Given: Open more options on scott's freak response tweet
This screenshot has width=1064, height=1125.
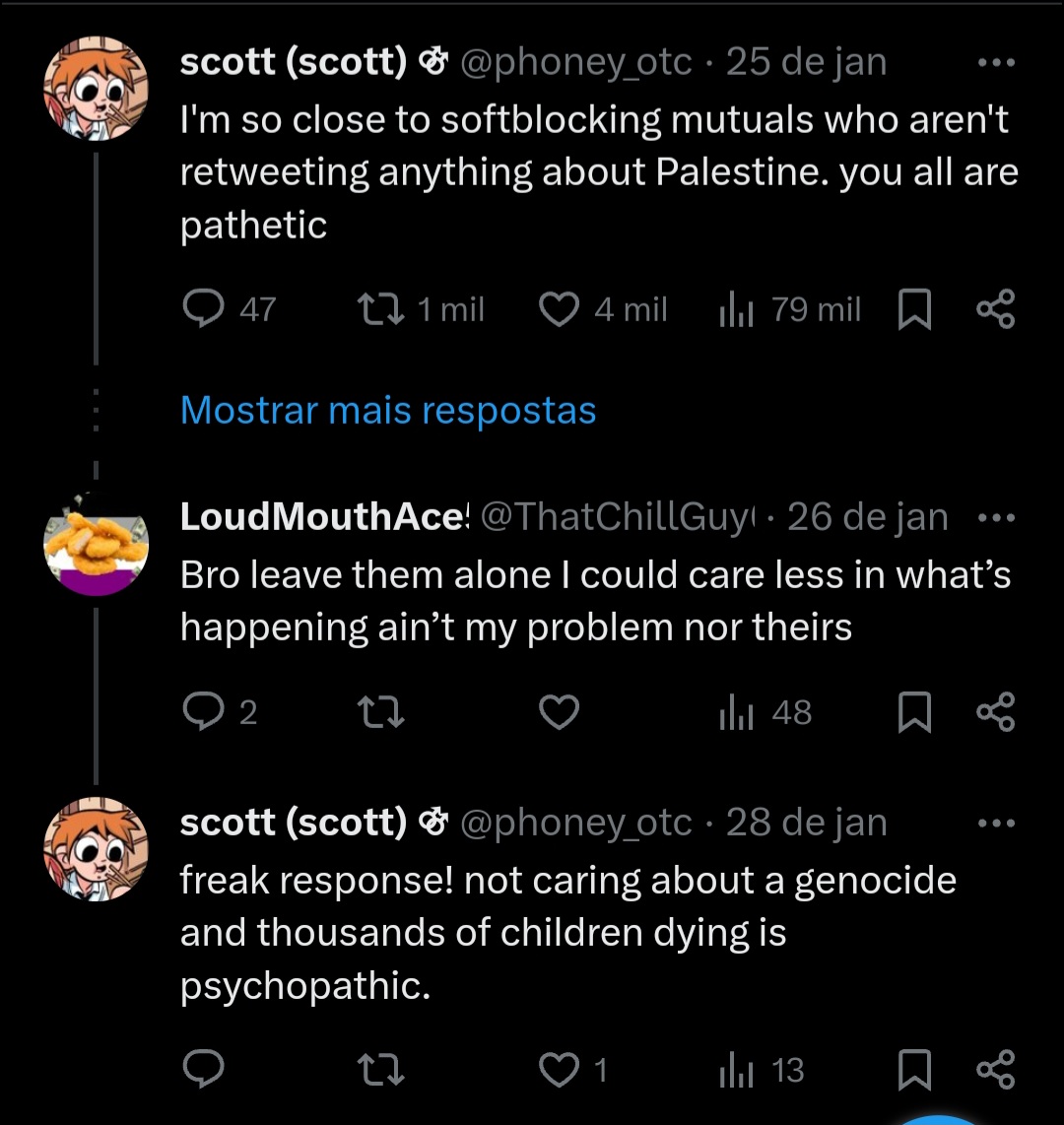Looking at the screenshot, I should 995,823.
